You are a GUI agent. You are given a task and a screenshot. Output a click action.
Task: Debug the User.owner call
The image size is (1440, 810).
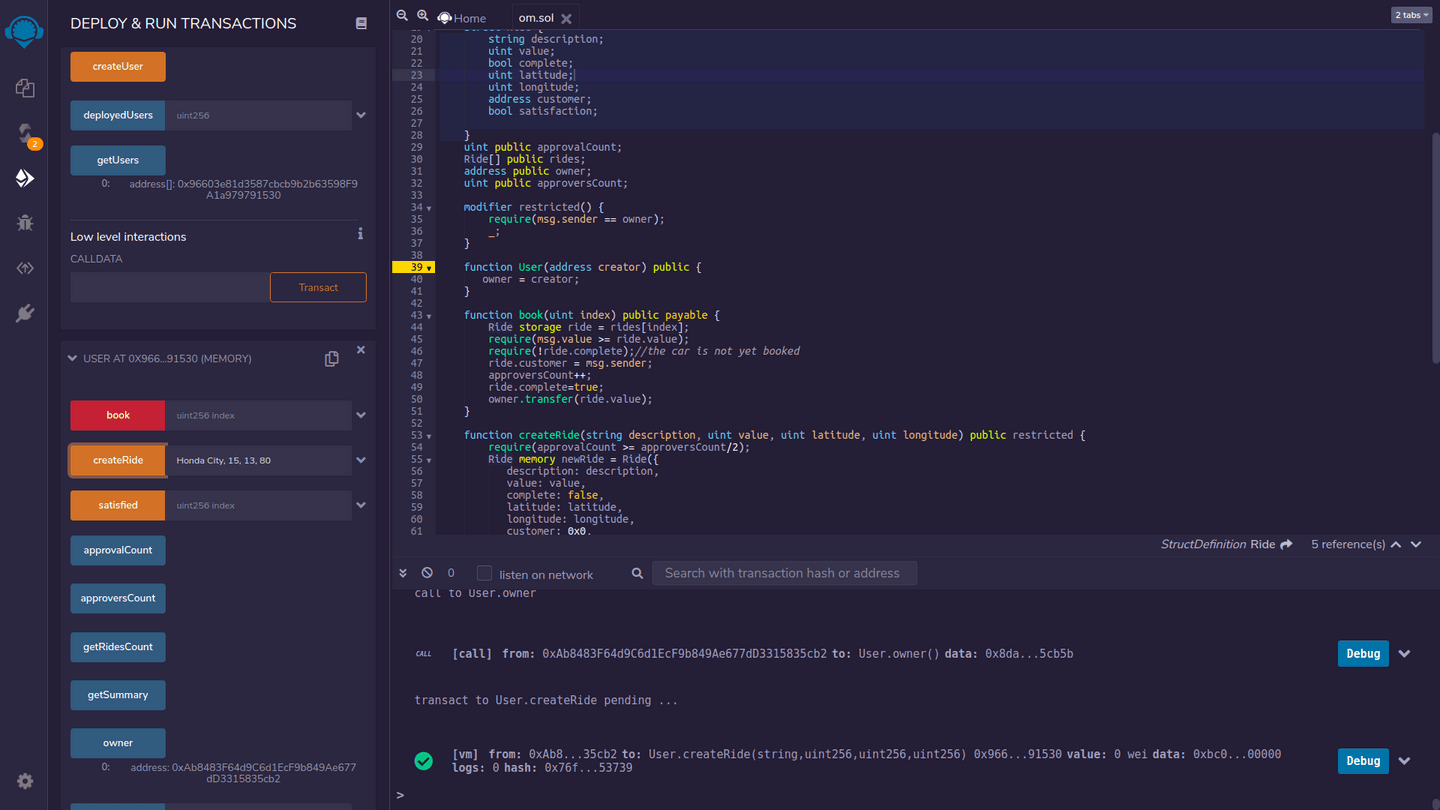click(1363, 654)
